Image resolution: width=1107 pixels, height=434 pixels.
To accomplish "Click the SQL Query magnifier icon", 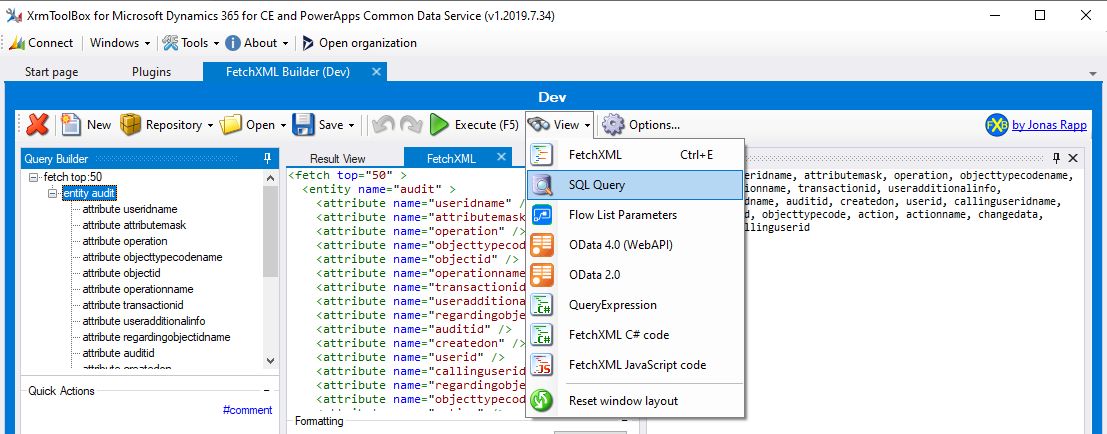I will click(542, 185).
